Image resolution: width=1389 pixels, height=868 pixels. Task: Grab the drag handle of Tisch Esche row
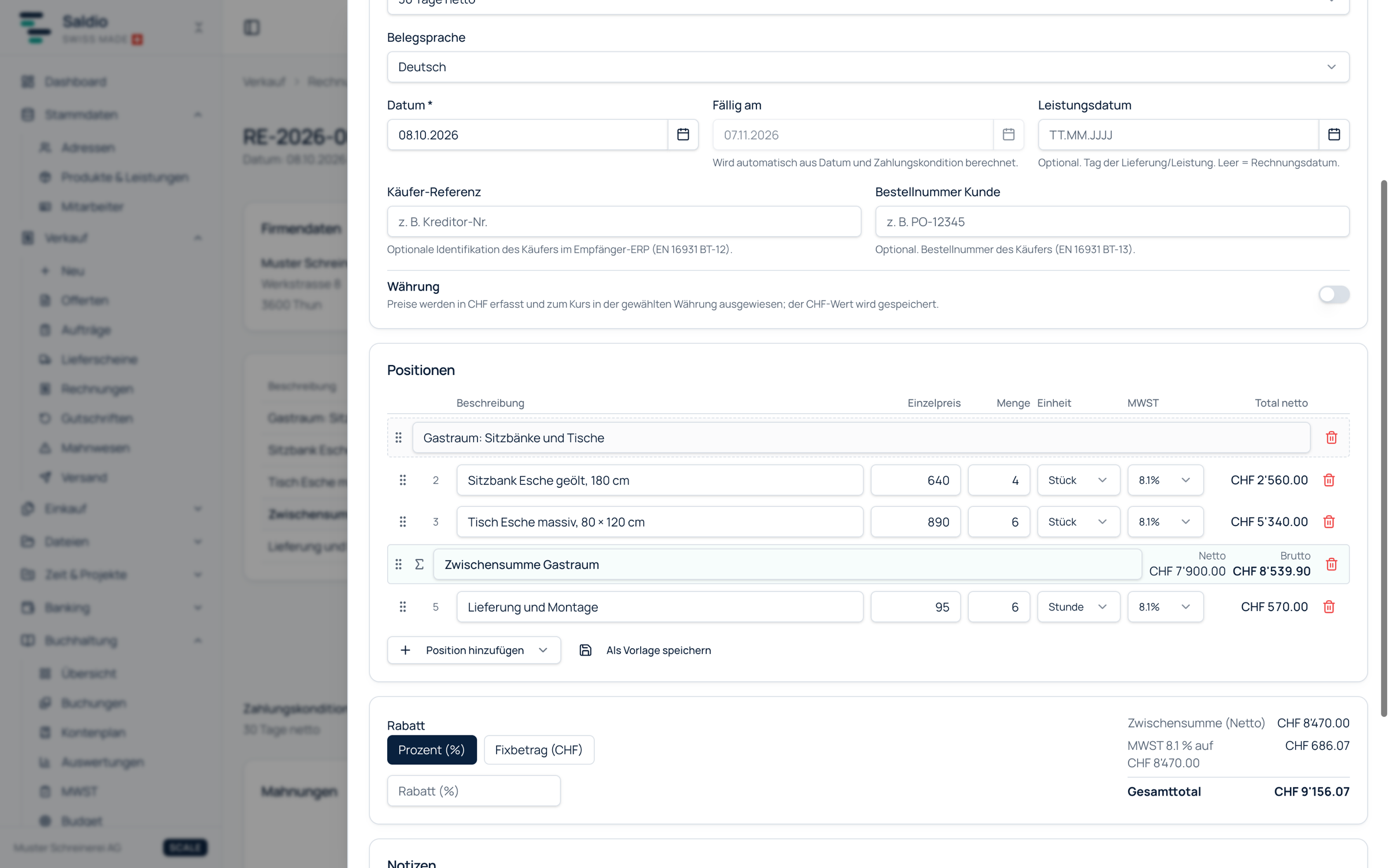[403, 522]
